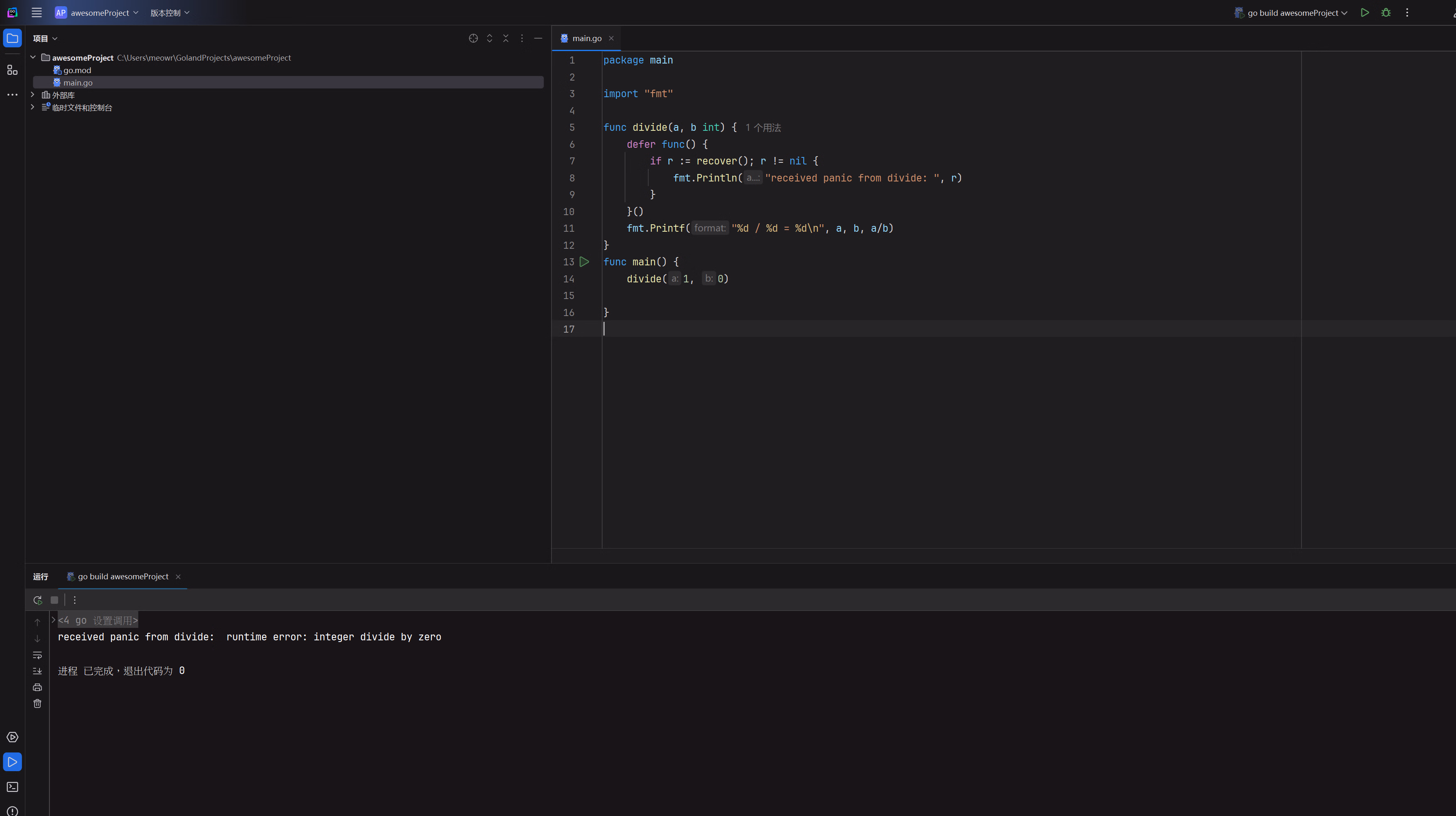
Task: Collapse the awesomeProject tree node
Action: (33, 58)
